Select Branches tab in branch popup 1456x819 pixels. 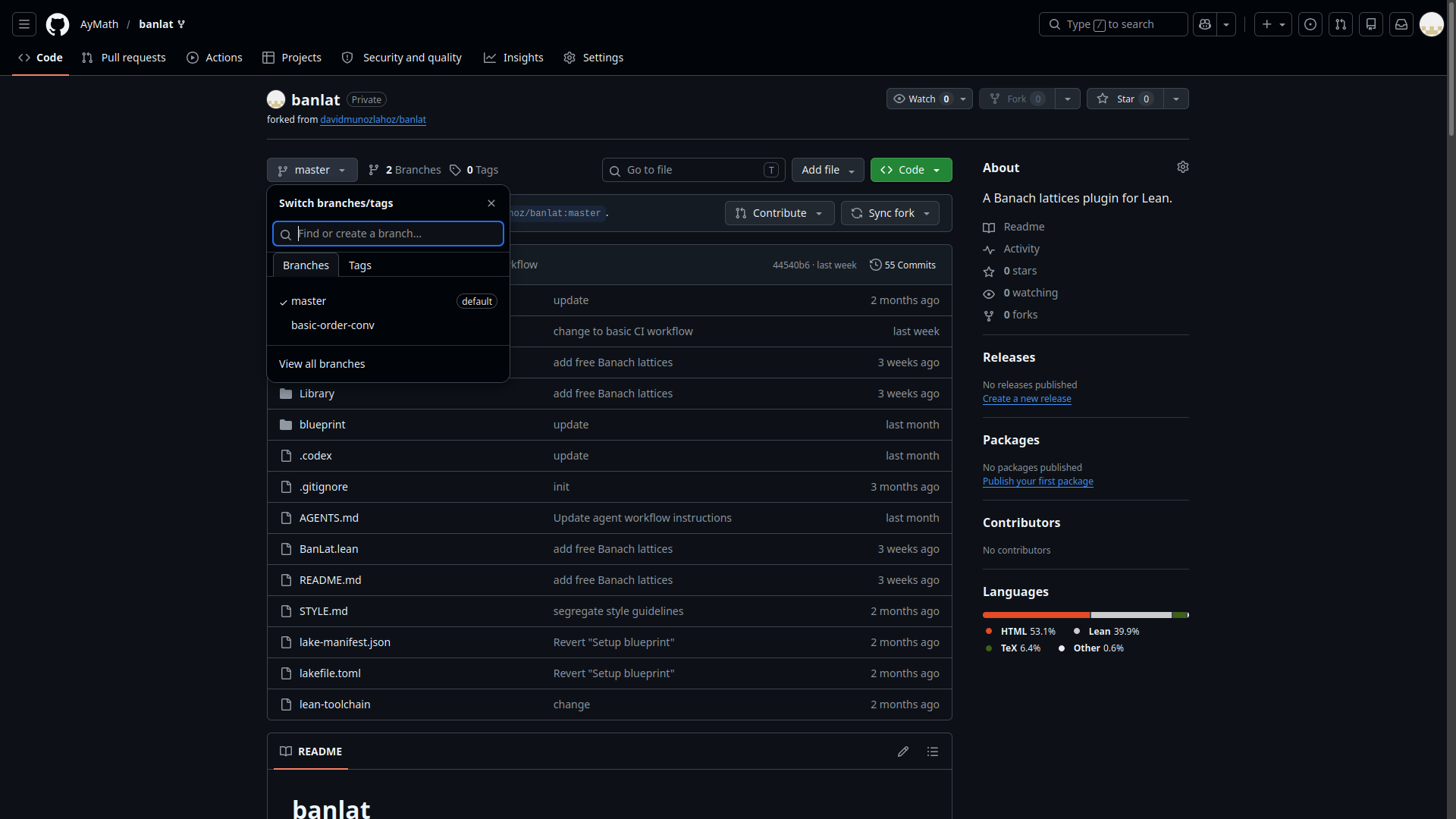tap(306, 265)
